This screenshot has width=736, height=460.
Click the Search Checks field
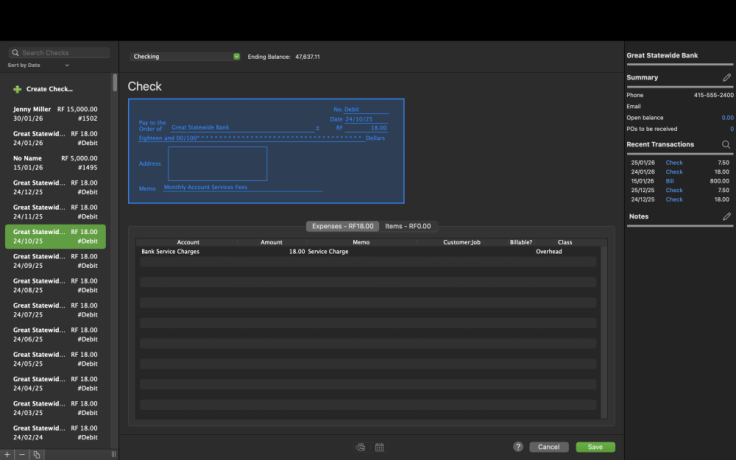[60, 53]
